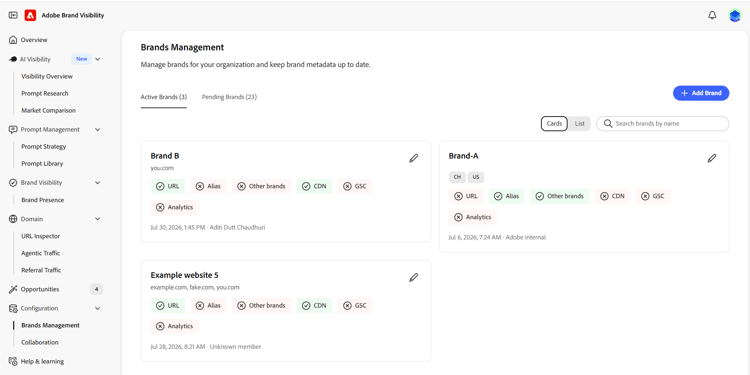This screenshot has width=750, height=375.
Task: Click the Jul 30, 2026 timestamp on Brand B
Action: tap(208, 228)
